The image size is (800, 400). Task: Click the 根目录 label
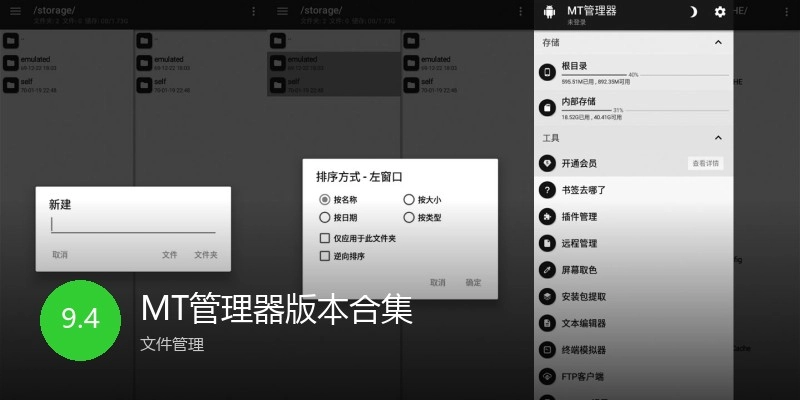(x=574, y=66)
